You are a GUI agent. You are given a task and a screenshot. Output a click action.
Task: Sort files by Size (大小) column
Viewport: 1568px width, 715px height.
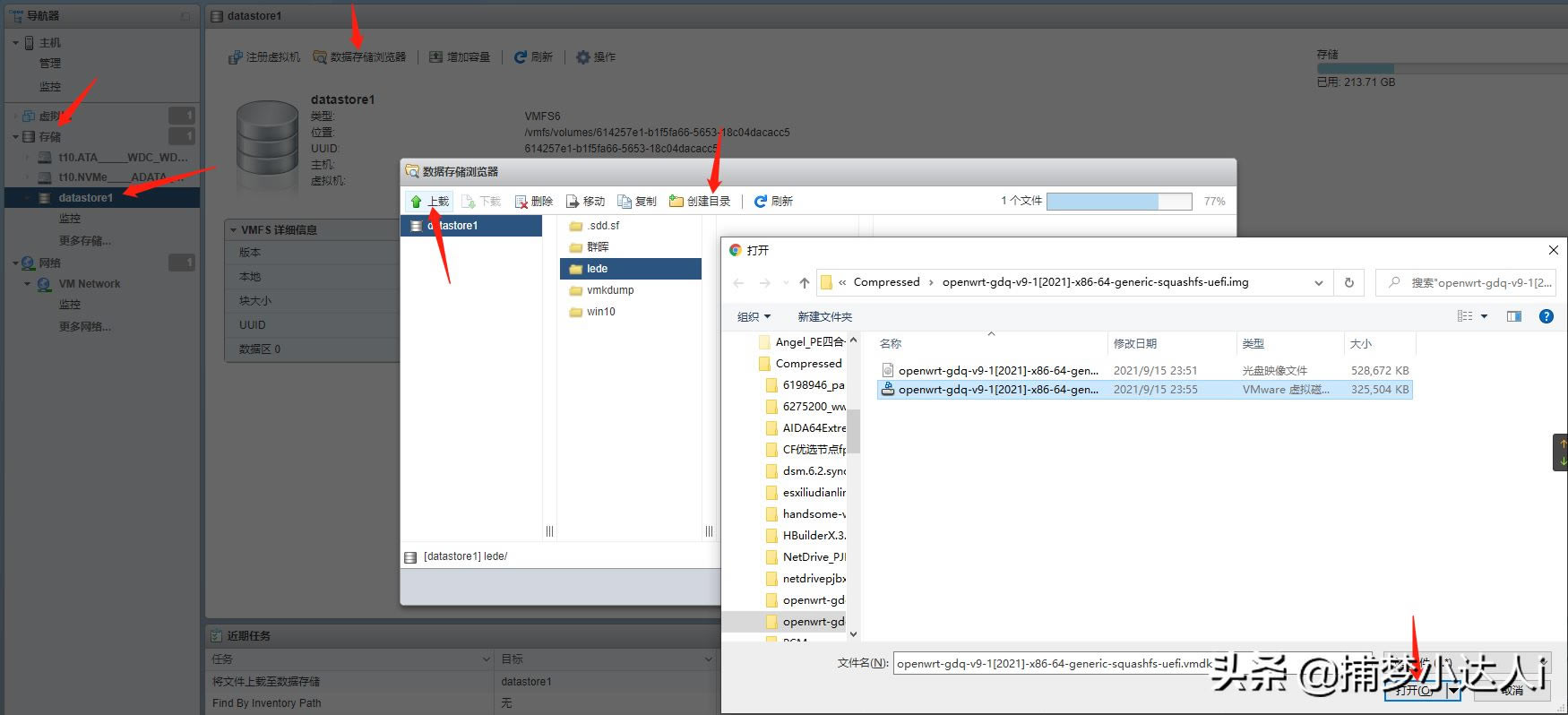coord(1380,344)
